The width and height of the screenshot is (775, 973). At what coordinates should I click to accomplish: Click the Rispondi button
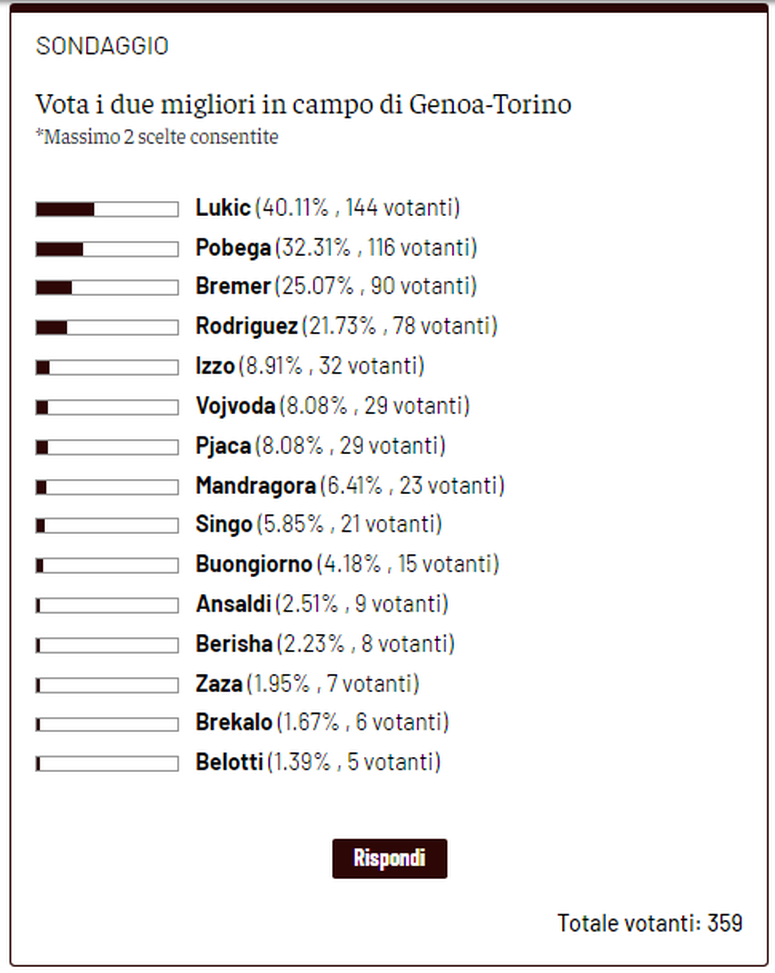tap(389, 858)
